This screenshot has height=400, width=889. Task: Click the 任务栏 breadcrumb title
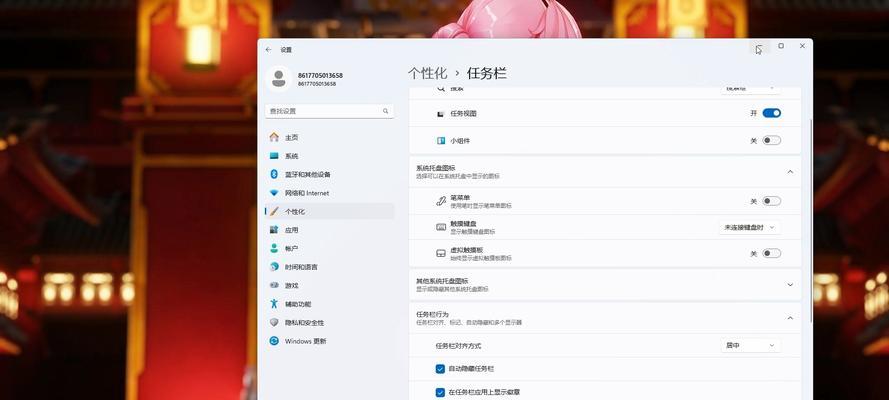486,73
